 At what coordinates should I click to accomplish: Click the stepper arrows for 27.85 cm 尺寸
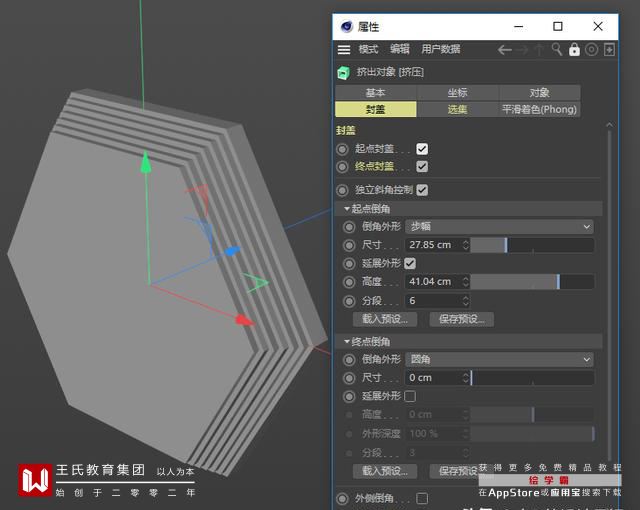click(466, 245)
